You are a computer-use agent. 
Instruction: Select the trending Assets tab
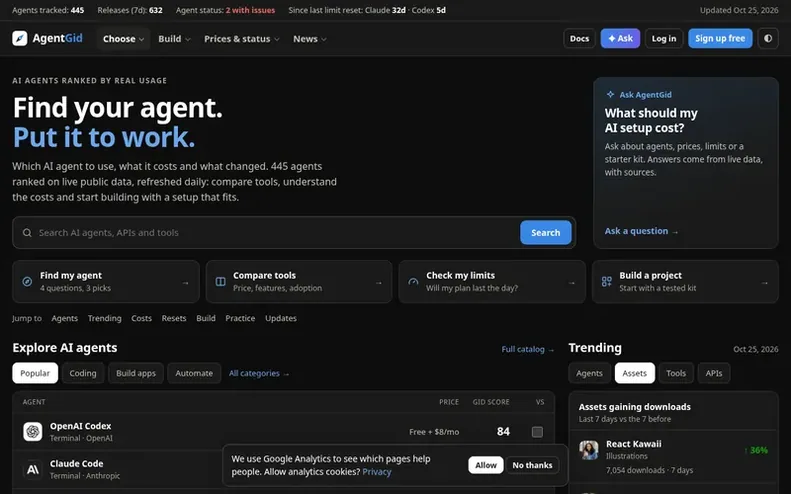coord(634,373)
